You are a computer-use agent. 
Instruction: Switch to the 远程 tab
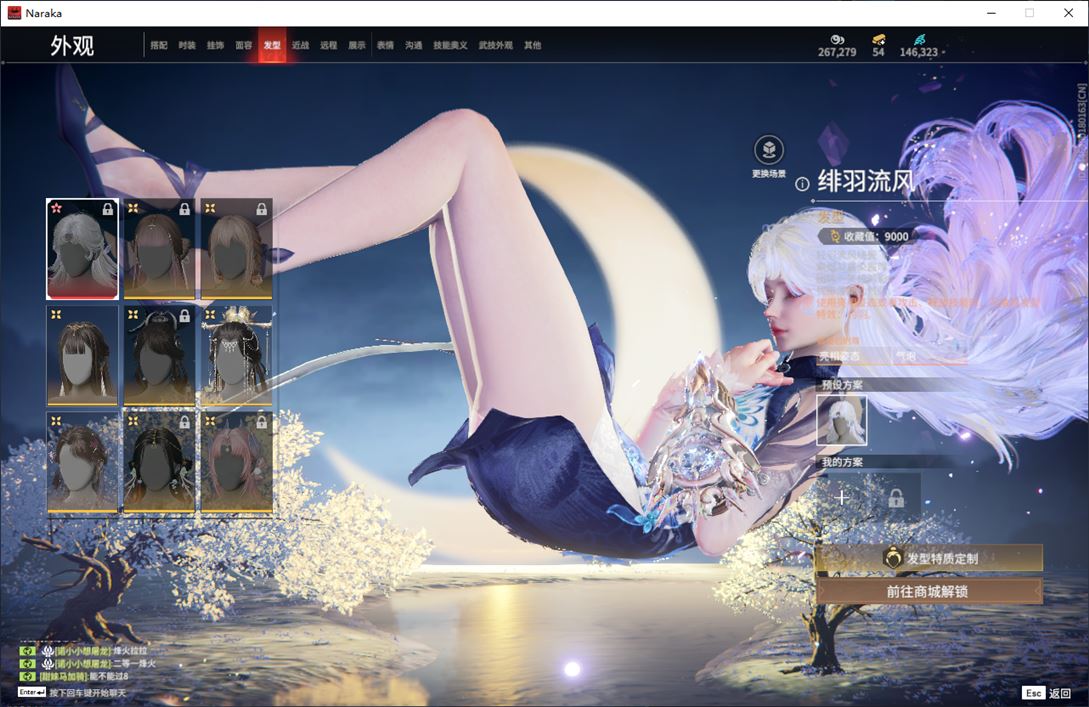[329, 45]
